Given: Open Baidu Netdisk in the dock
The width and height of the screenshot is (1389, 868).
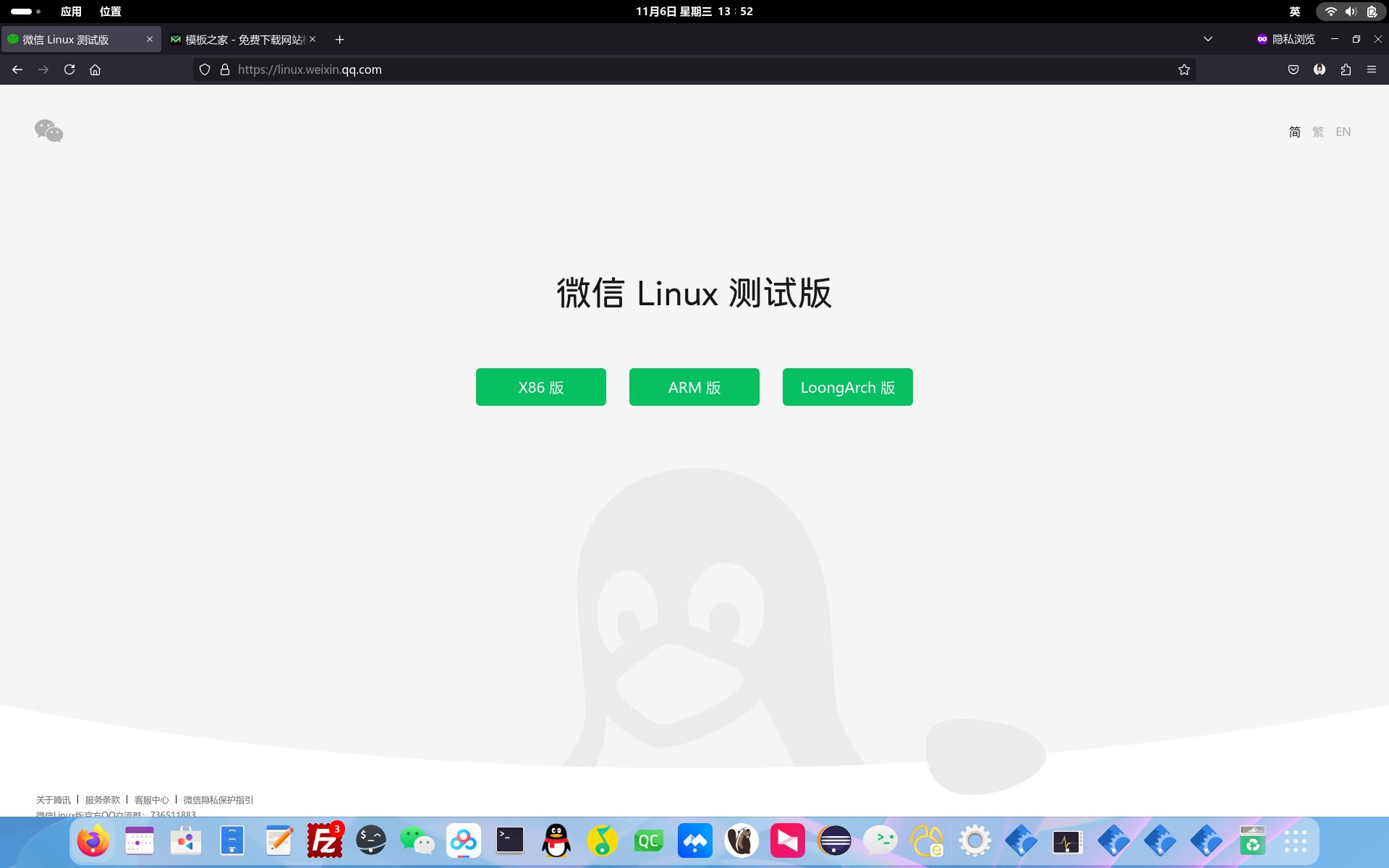Looking at the screenshot, I should coord(464,841).
